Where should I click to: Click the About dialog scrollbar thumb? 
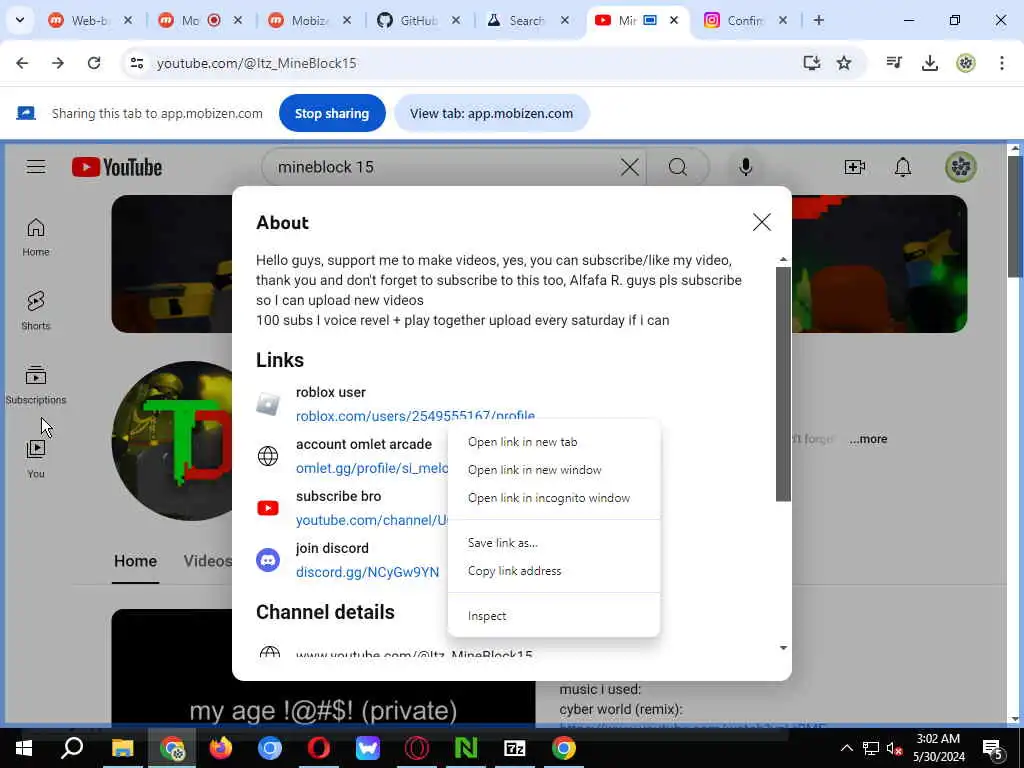click(783, 383)
